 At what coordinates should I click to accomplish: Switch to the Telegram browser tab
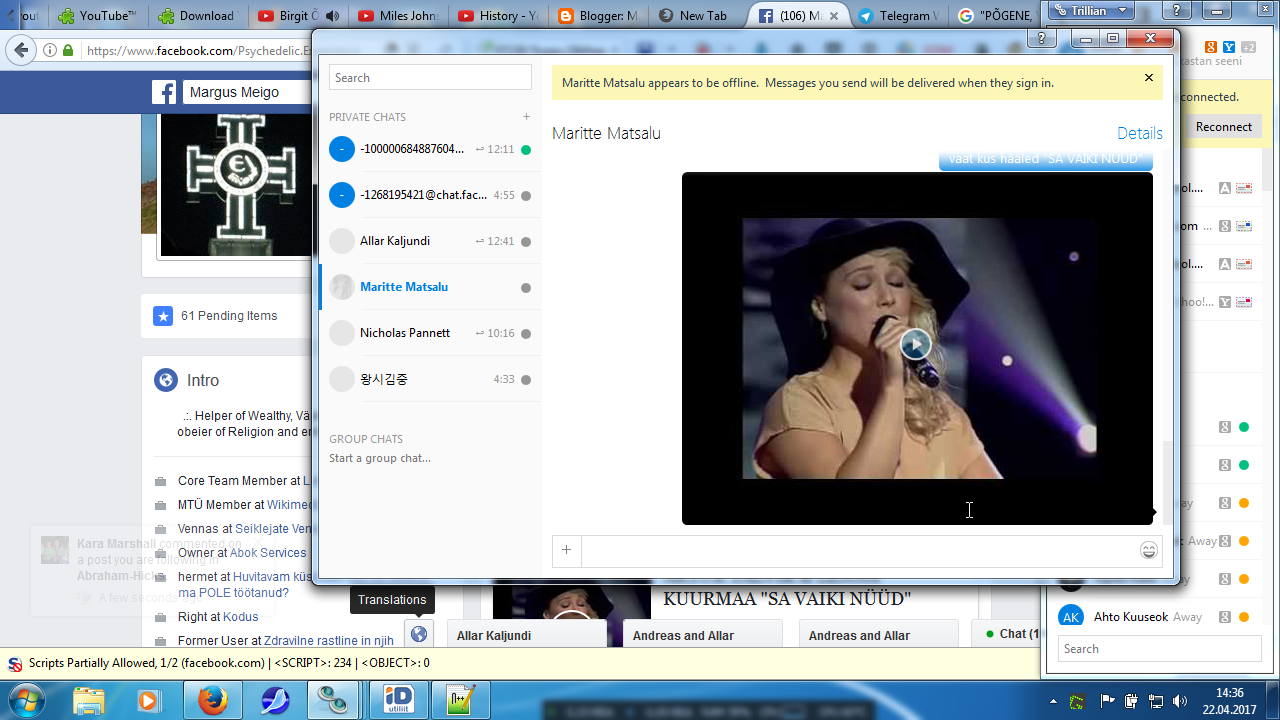click(898, 16)
